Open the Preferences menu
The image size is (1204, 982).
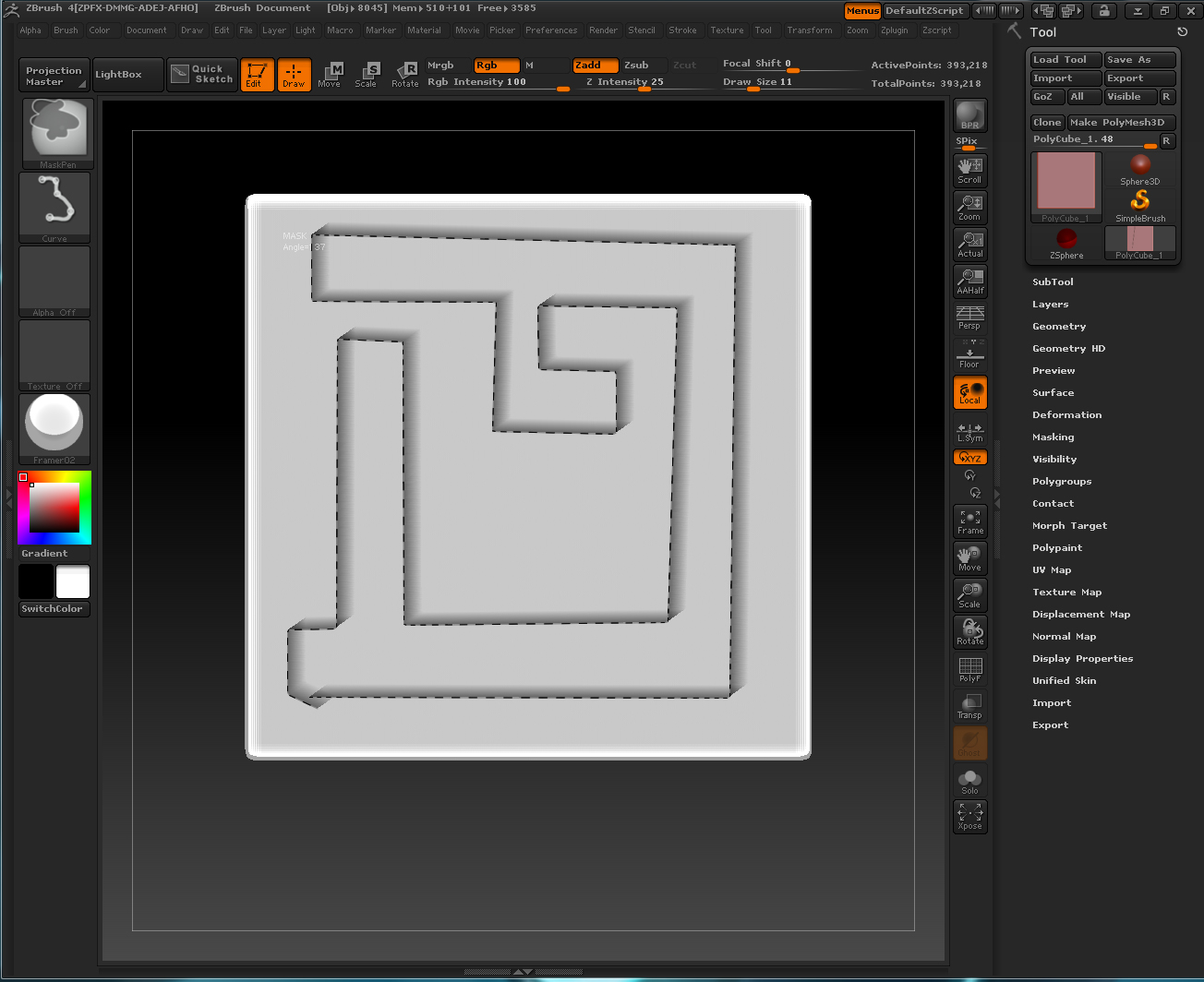(551, 30)
